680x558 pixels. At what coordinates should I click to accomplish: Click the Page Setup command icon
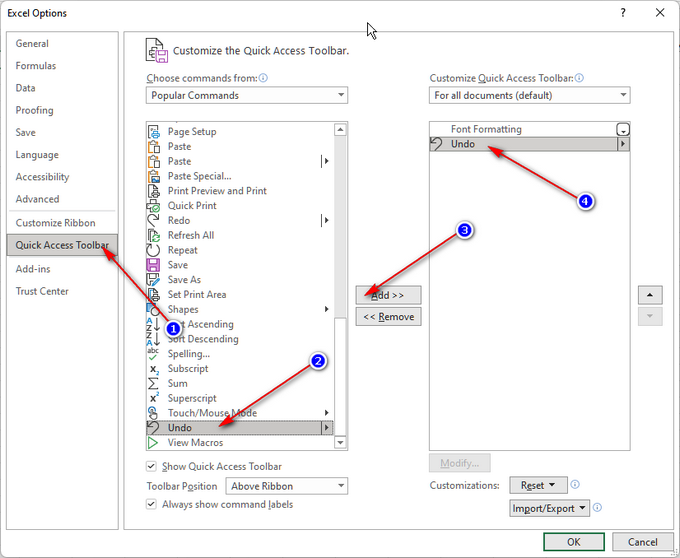(x=154, y=131)
